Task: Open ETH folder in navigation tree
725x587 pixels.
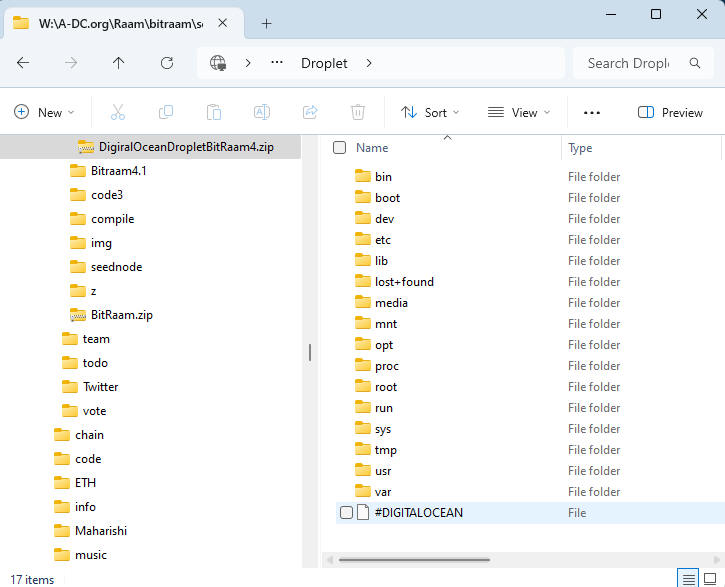Action: point(85,483)
